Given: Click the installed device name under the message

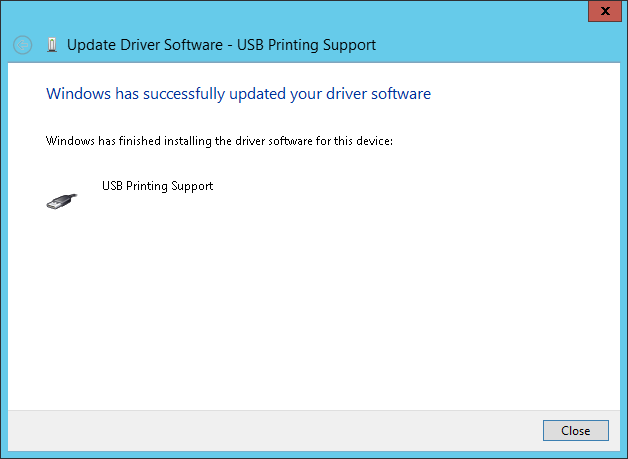Looking at the screenshot, I should coord(157,186).
